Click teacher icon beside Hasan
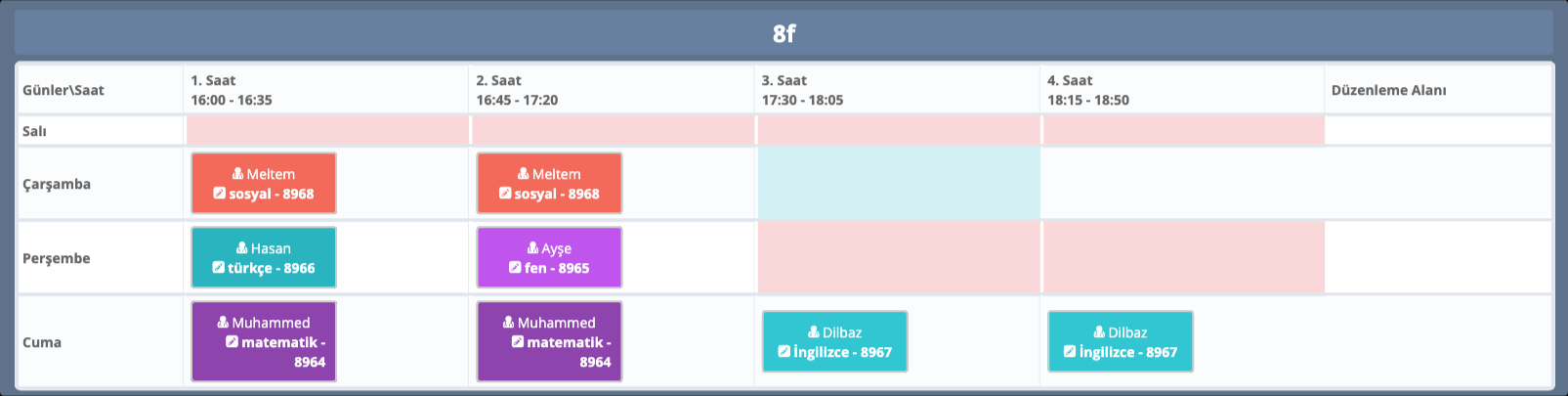This screenshot has width=1568, height=396. [x=241, y=248]
